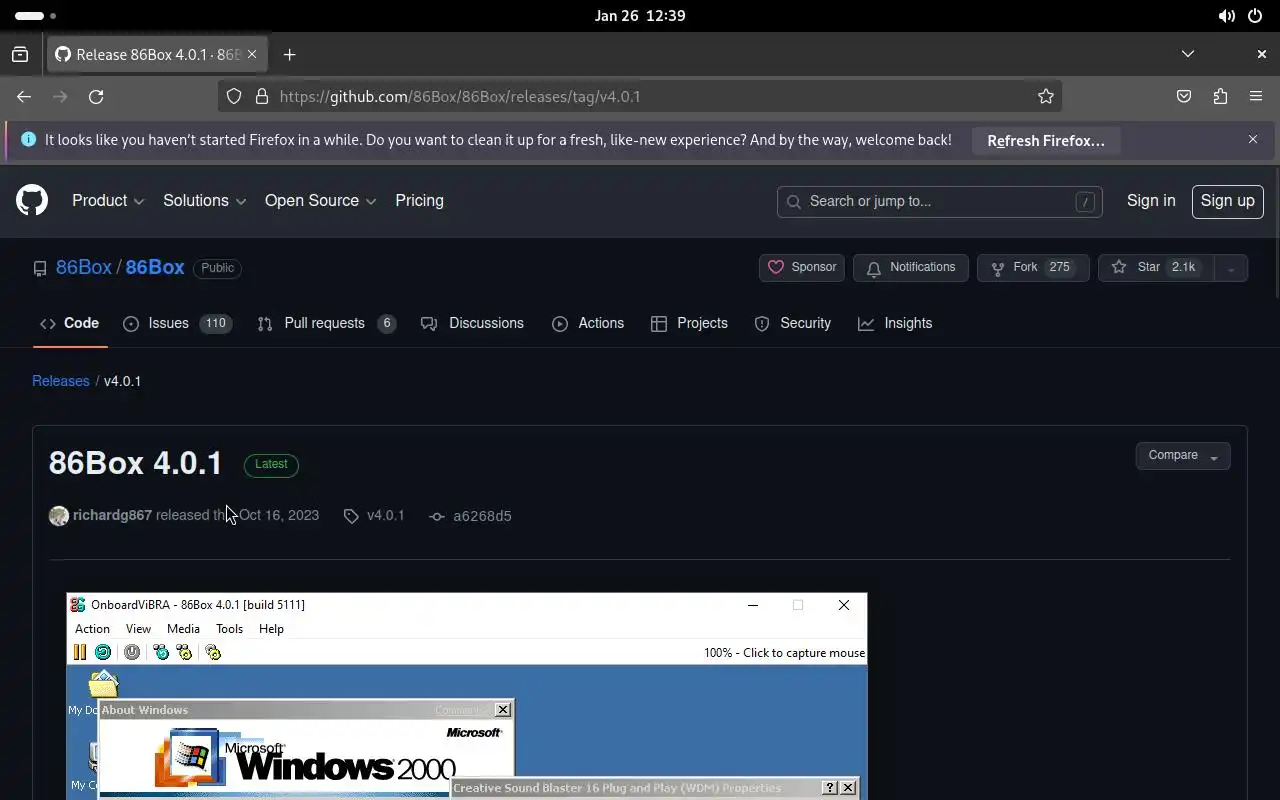The image size is (1280, 800).
Task: Click the Notifications bell button
Action: coord(910,267)
